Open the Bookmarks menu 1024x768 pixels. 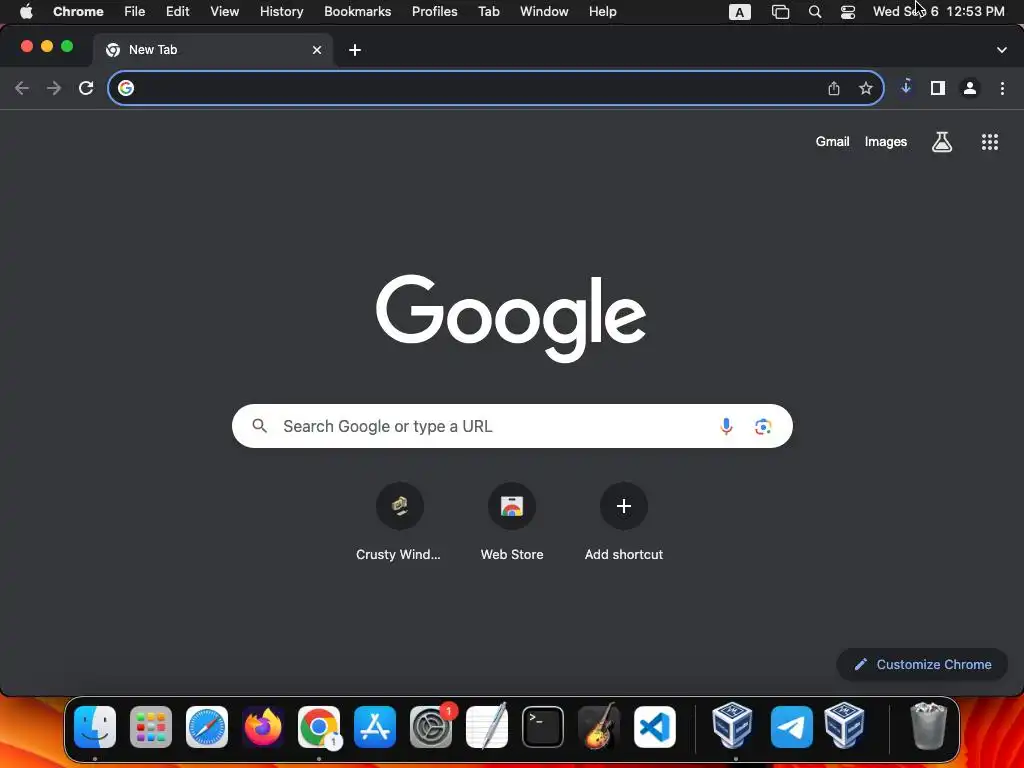[x=357, y=11]
